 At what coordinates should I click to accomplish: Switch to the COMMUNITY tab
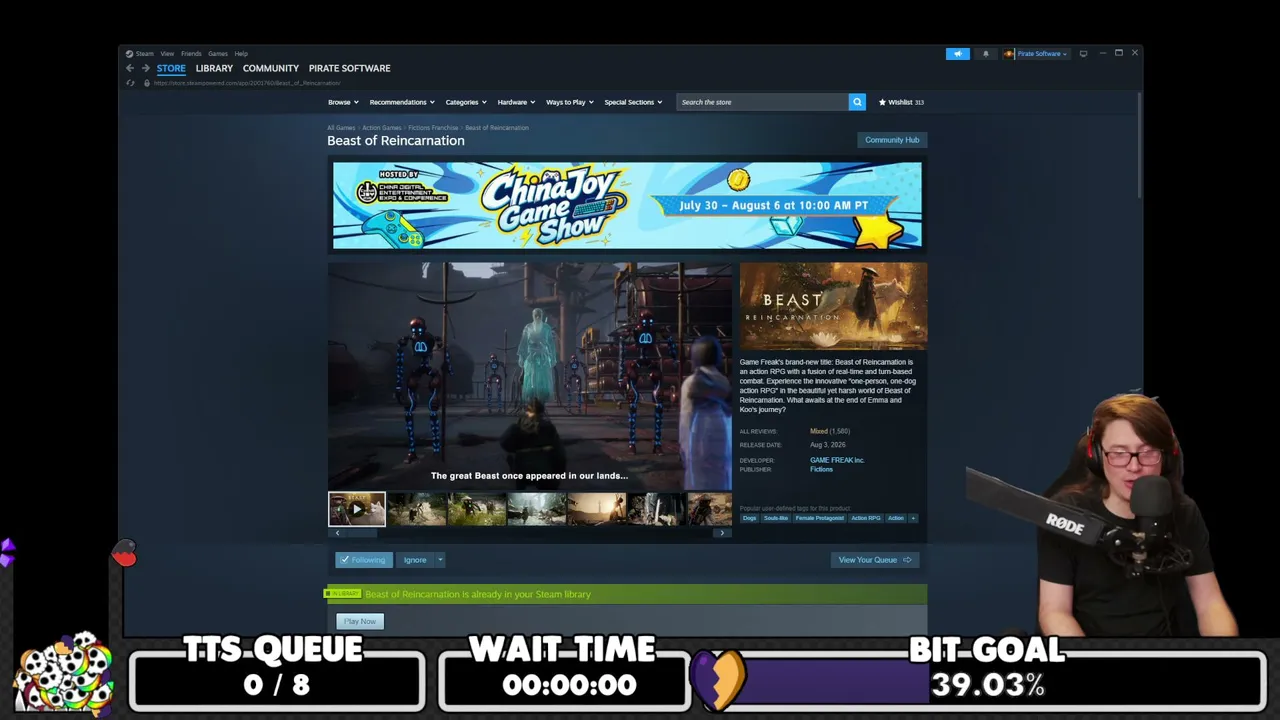(x=271, y=68)
